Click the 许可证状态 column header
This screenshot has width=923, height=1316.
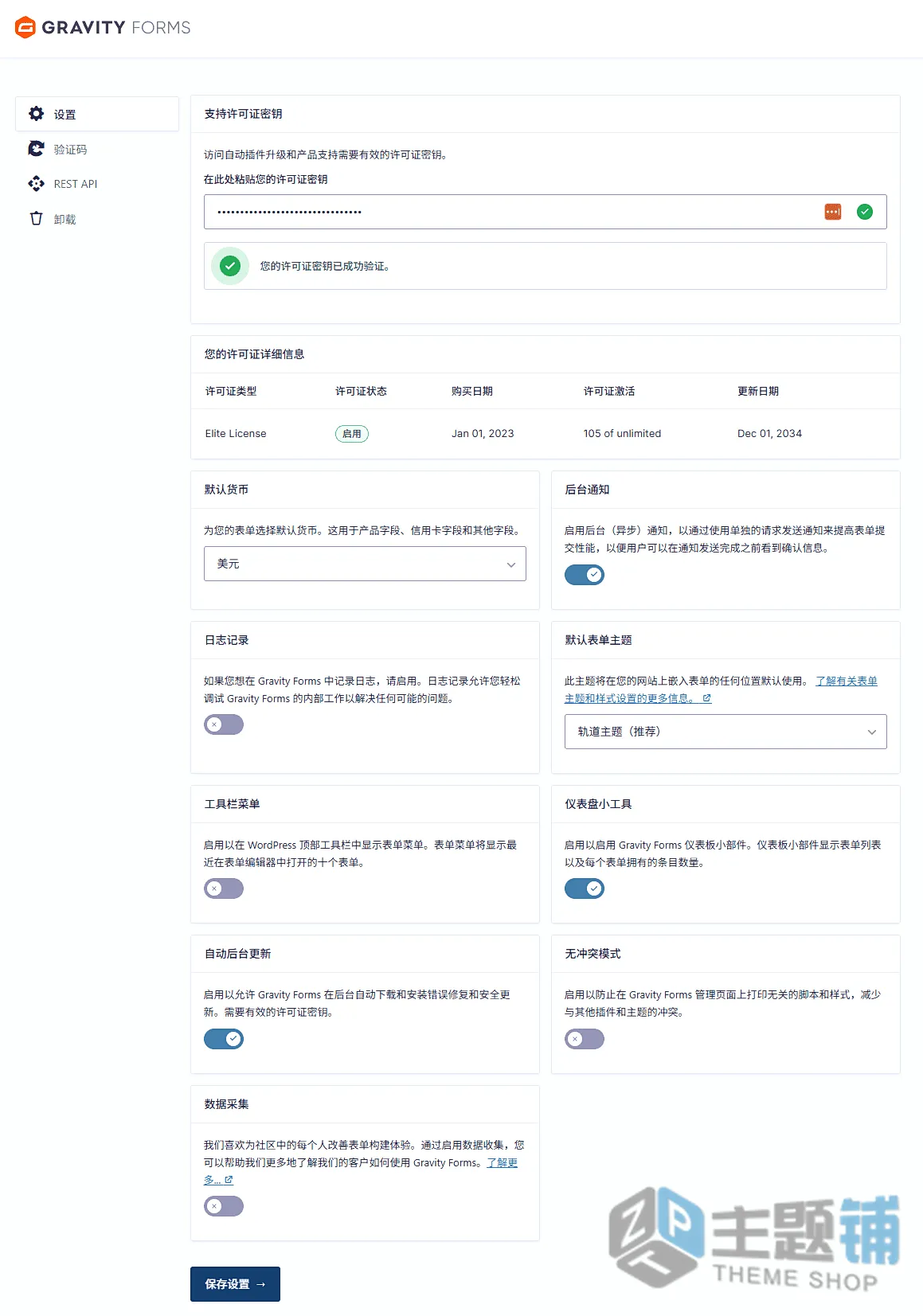tap(361, 391)
